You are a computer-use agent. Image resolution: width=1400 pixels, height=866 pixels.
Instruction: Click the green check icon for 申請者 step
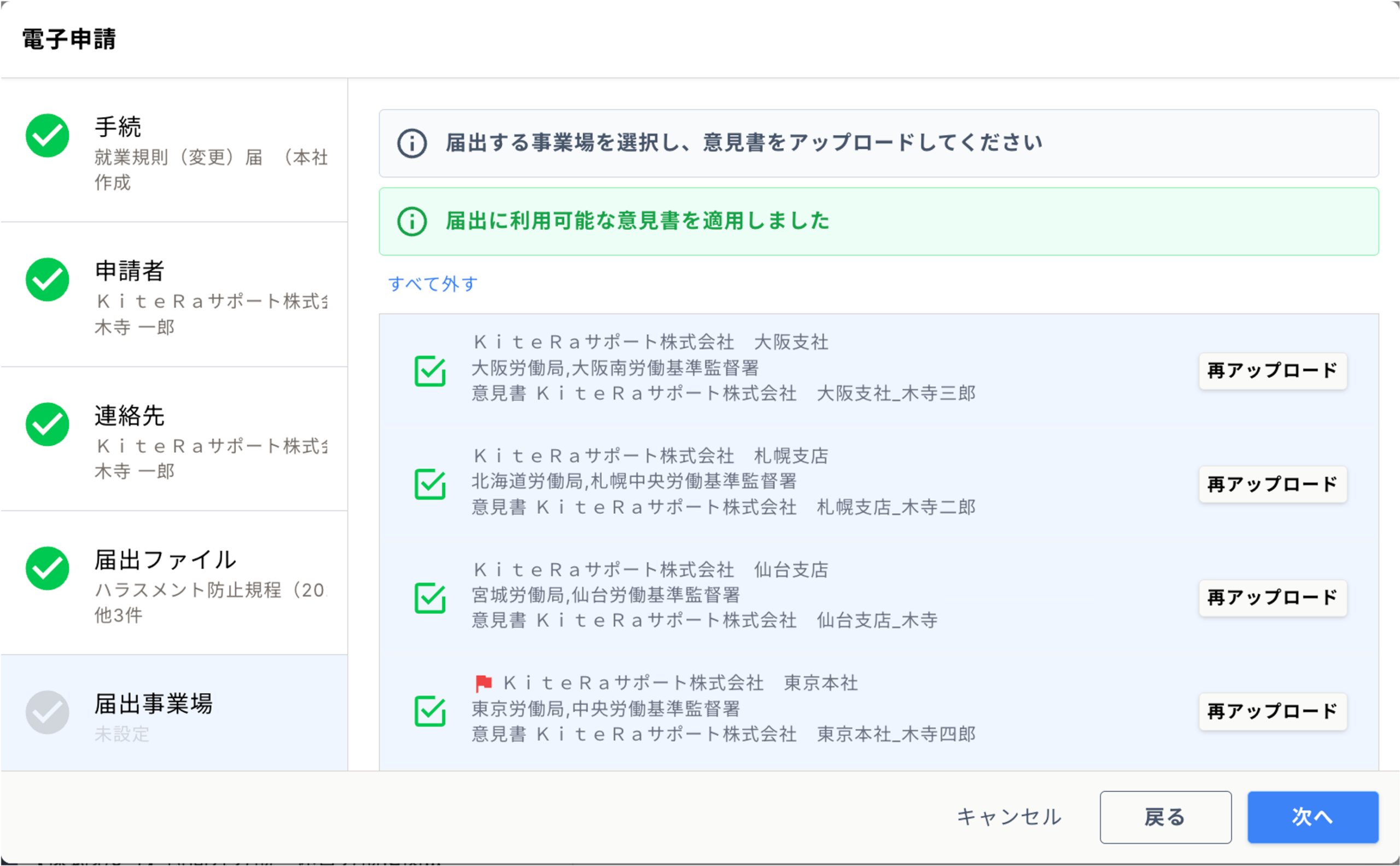point(48,280)
